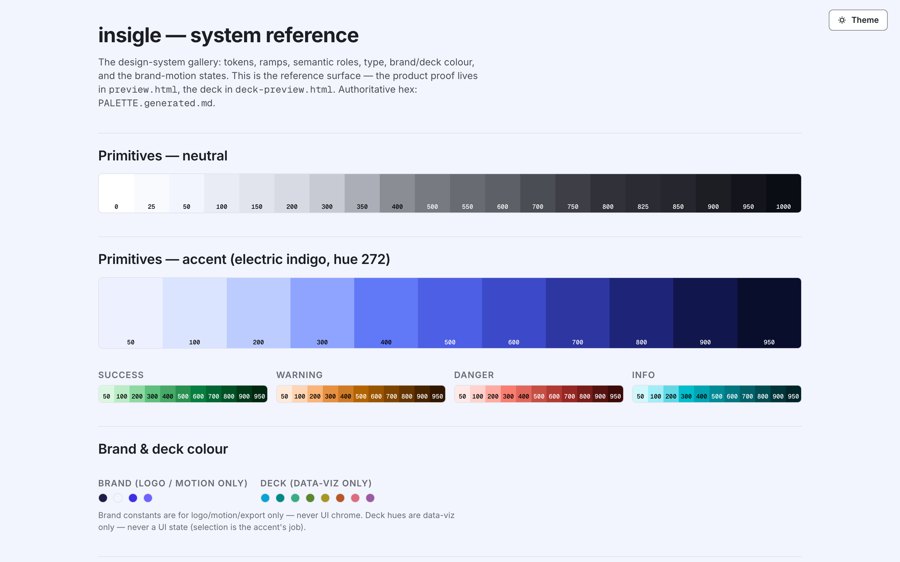Click the deck-preview.html code text

pos(284,90)
